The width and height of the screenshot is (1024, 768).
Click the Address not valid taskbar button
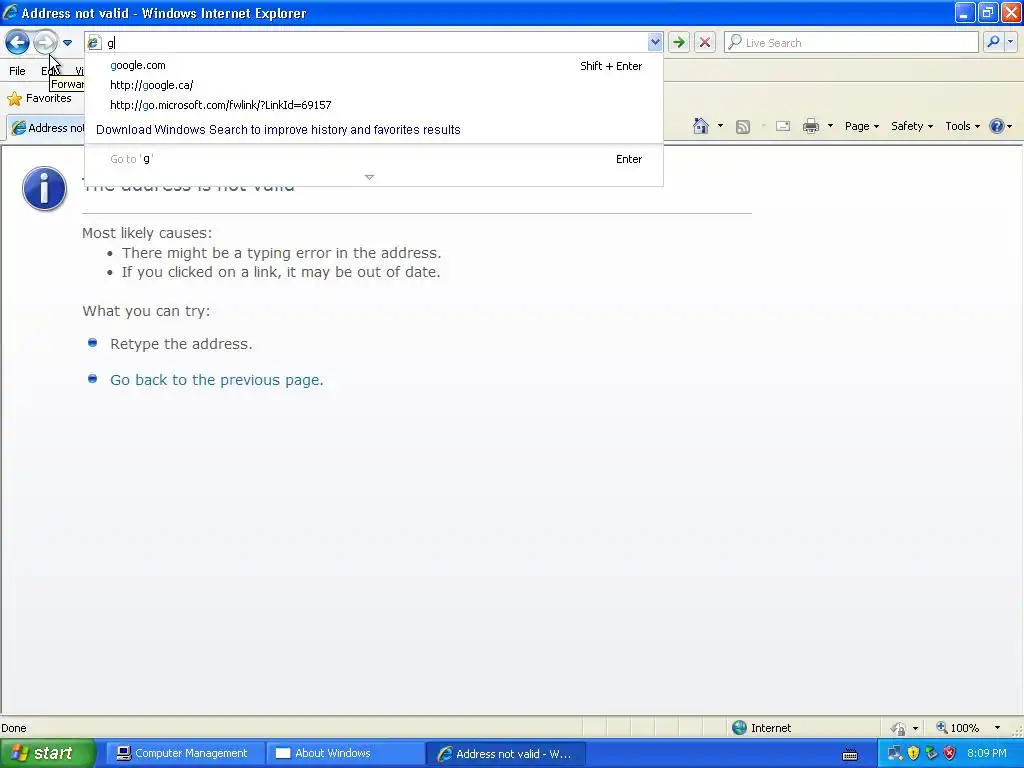(505, 754)
